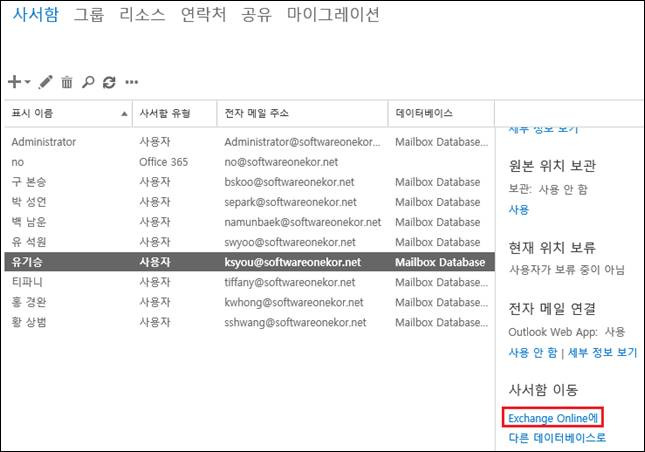The width and height of the screenshot is (645, 452).
Task: Click Mailbox Database cell in Administrator row
Action: (441, 142)
